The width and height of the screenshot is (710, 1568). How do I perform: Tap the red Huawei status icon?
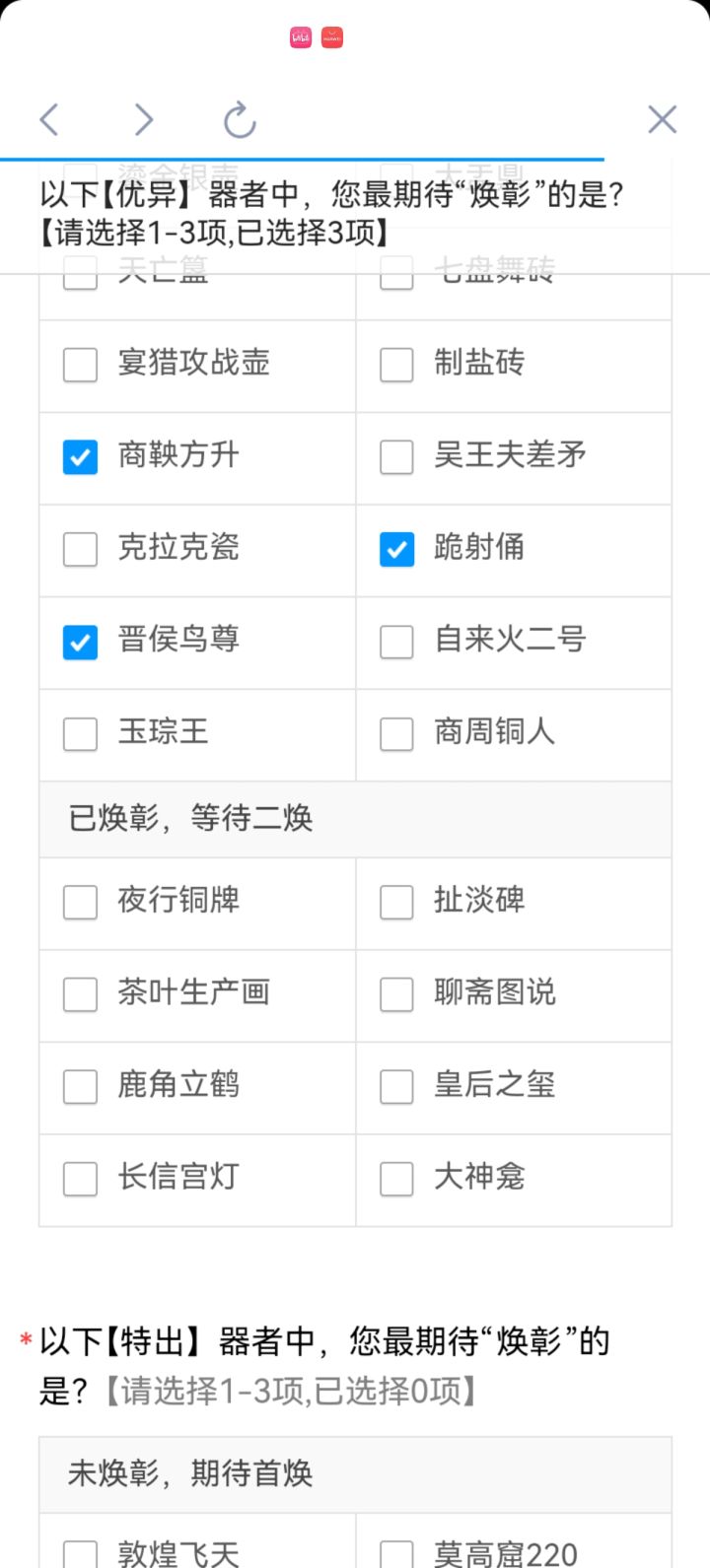(x=332, y=38)
